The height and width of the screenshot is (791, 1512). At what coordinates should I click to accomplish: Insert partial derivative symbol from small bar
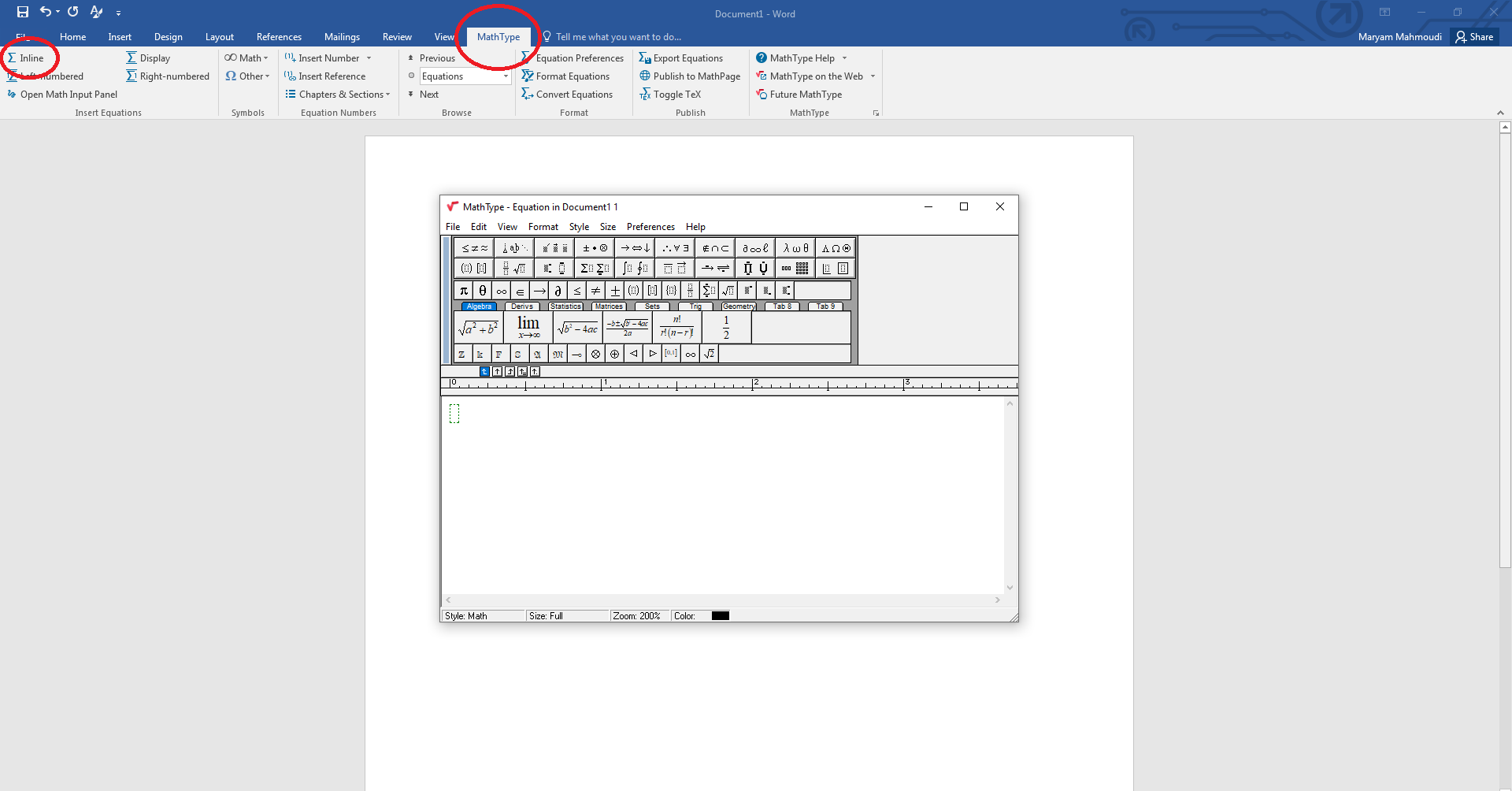coord(558,291)
